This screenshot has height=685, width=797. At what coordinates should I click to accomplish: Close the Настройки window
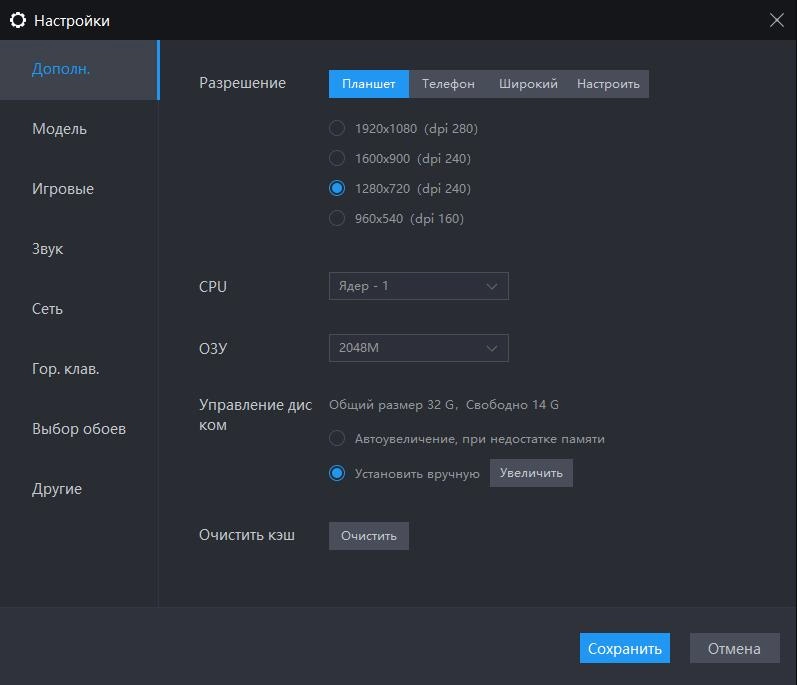point(776,20)
